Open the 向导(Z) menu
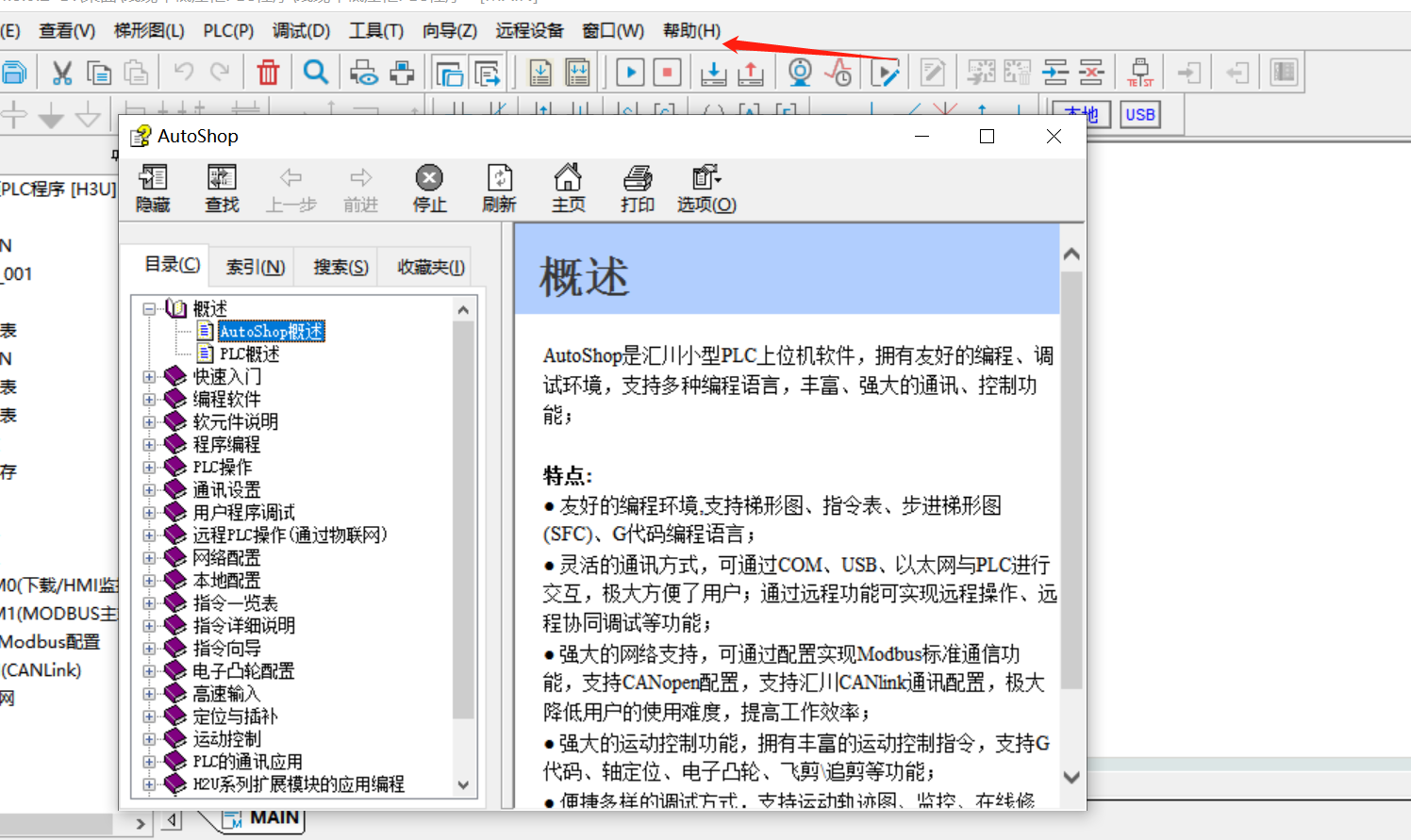 (x=450, y=31)
